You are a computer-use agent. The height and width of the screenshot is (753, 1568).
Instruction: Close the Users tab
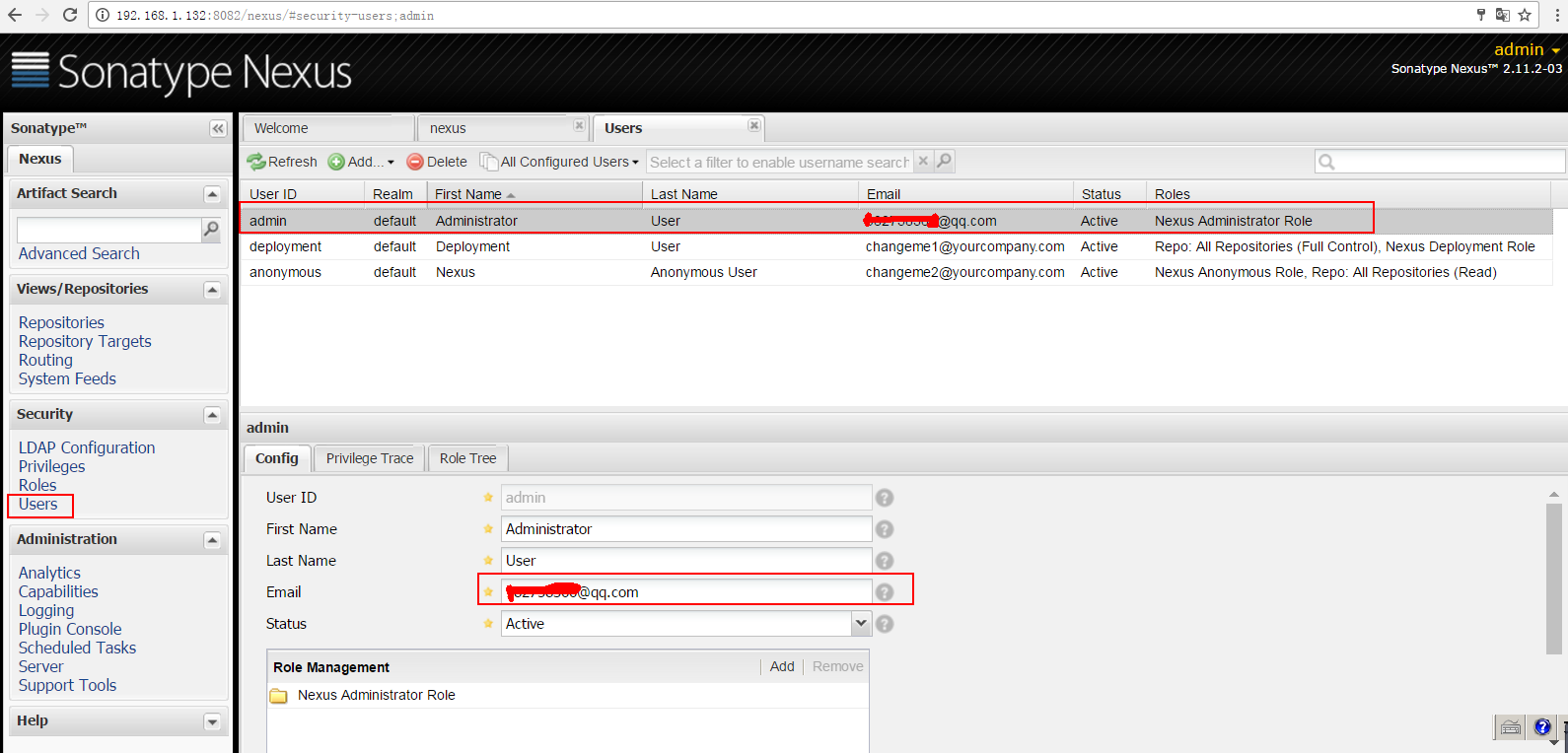point(754,125)
